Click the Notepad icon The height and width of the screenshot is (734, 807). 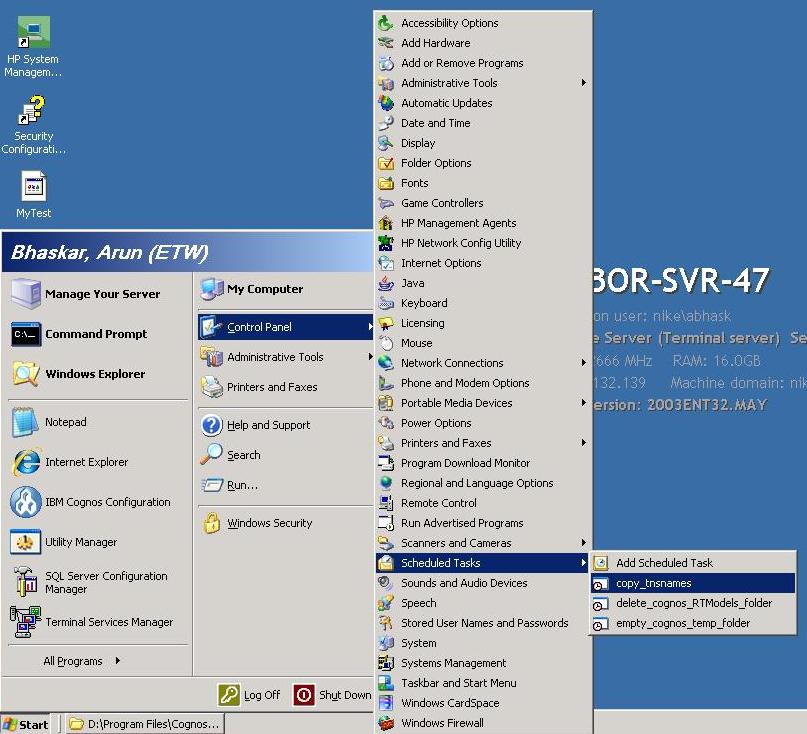point(25,422)
